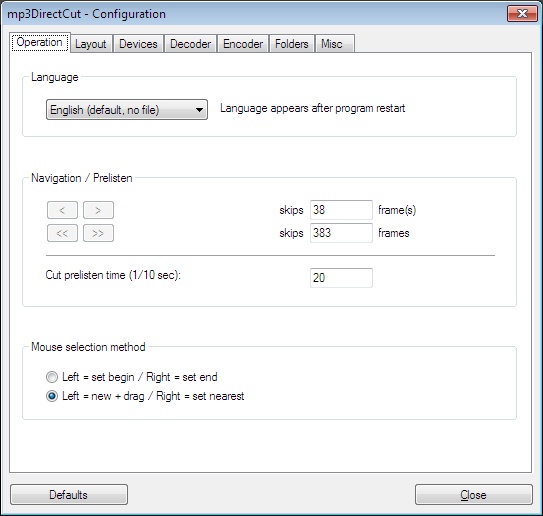This screenshot has width=543, height=516.
Task: Click the 'Mouse selection method' group label
Action: [x=88, y=347]
